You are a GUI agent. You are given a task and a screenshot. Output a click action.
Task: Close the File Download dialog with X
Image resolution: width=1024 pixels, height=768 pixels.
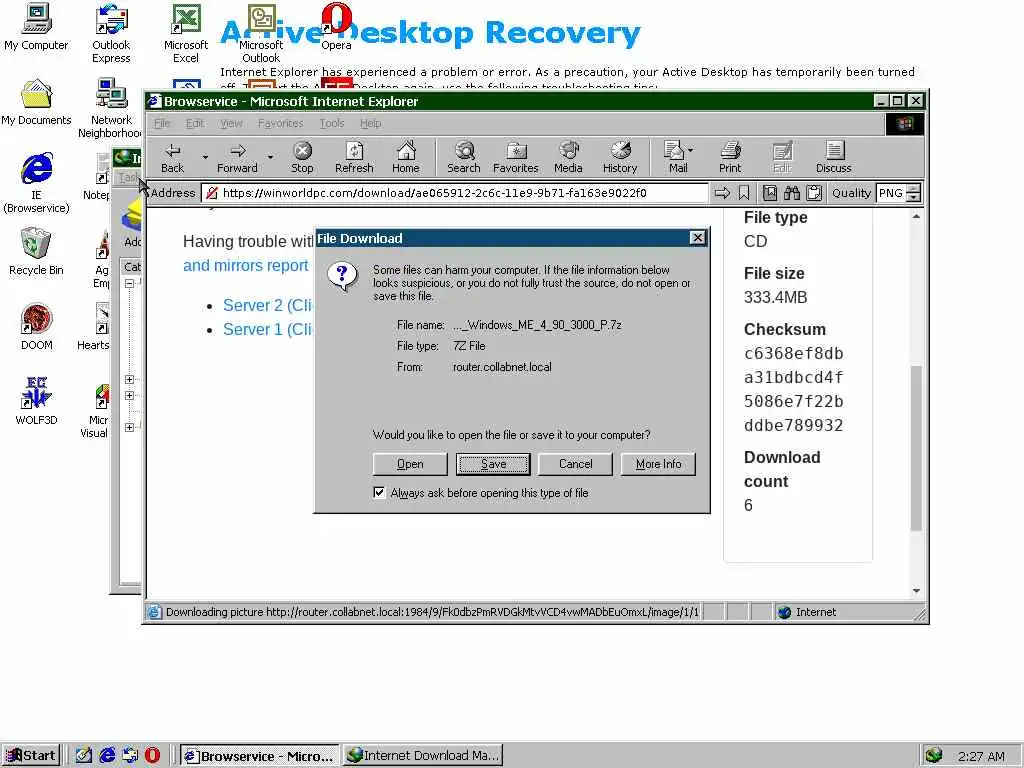tap(697, 238)
